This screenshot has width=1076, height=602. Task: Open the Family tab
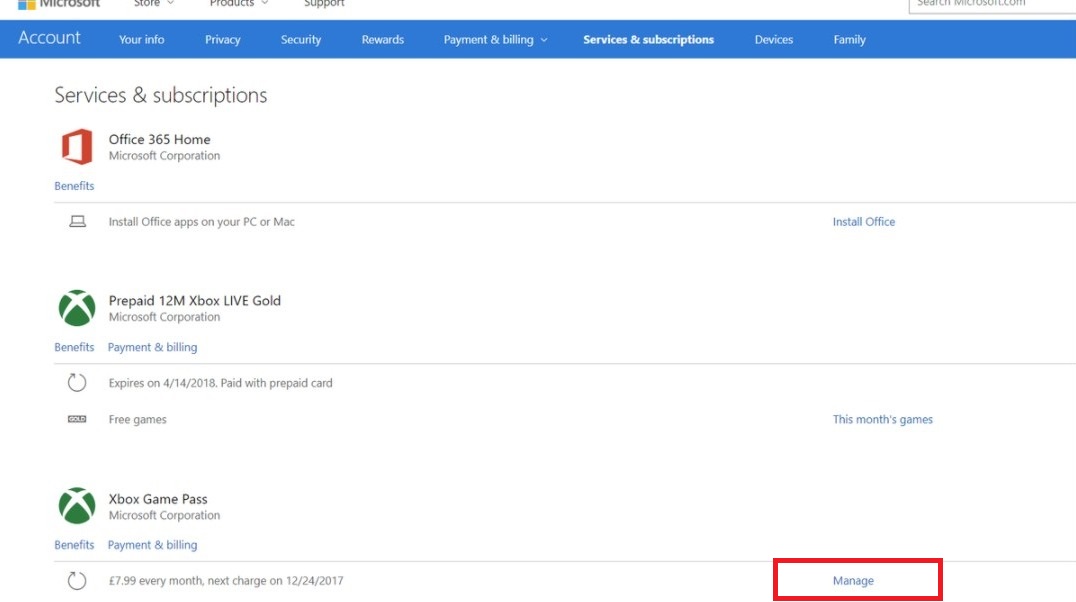click(849, 40)
